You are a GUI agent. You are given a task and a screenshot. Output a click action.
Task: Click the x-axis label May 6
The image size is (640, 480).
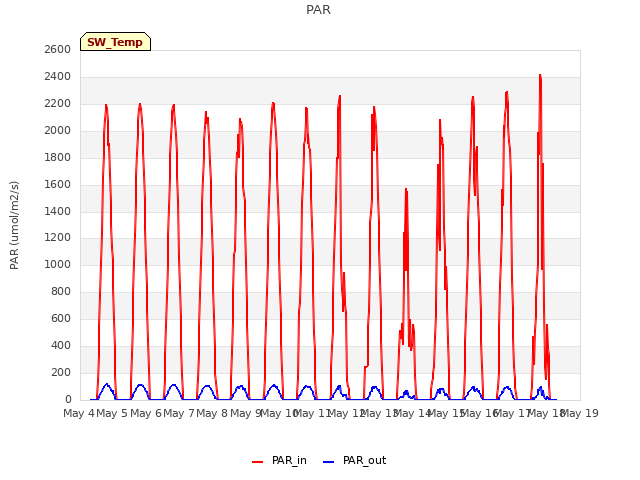[145, 413]
